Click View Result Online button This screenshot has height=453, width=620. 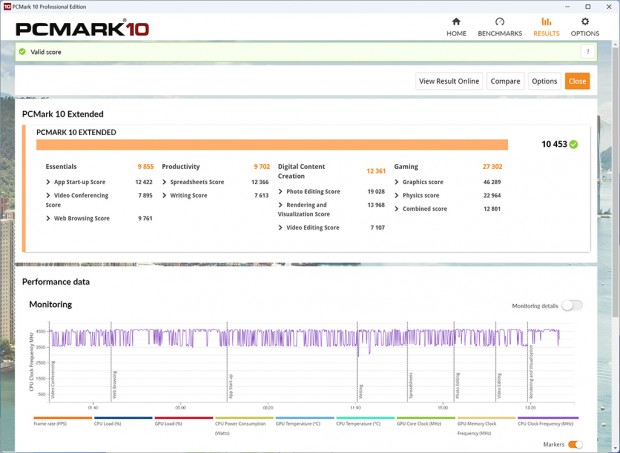449,81
